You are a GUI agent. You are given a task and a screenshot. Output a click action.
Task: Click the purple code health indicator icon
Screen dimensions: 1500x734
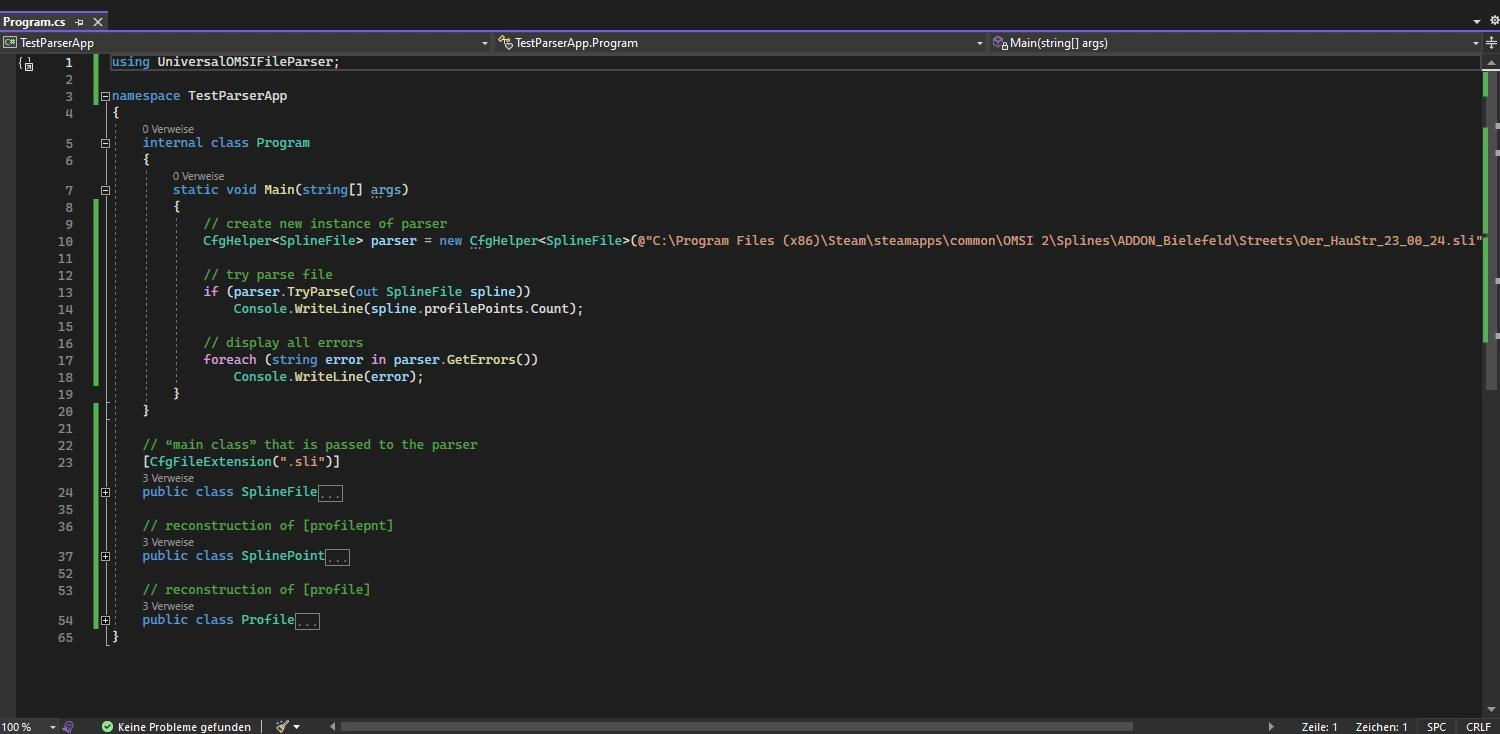68,727
